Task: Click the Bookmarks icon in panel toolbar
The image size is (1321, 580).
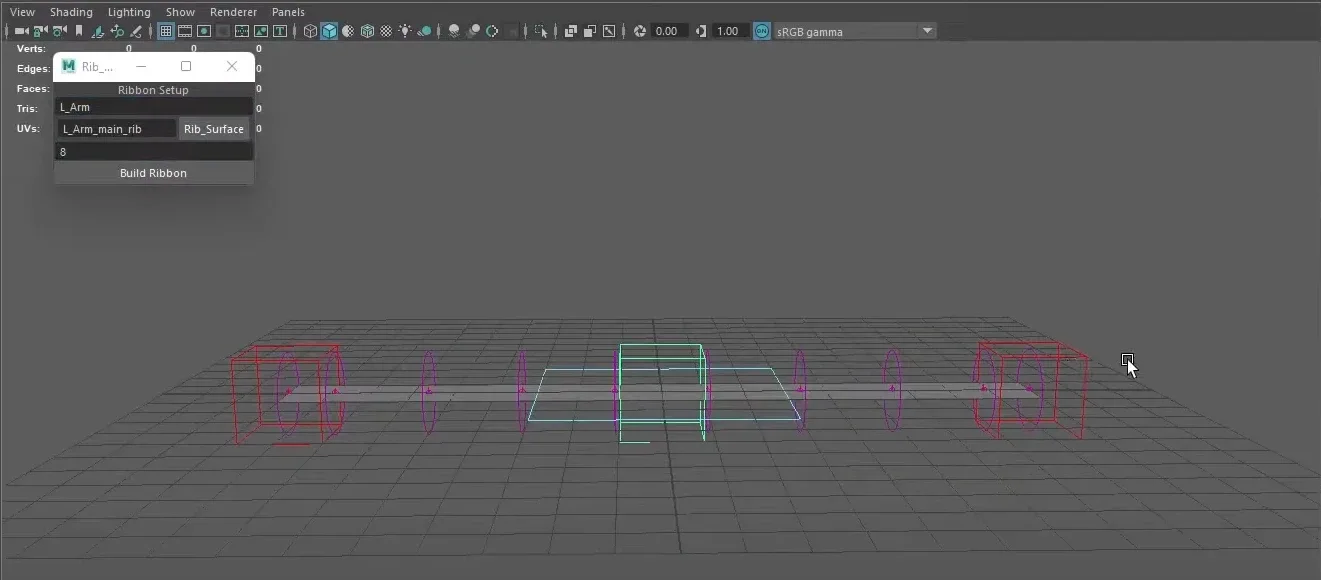Action: [79, 31]
